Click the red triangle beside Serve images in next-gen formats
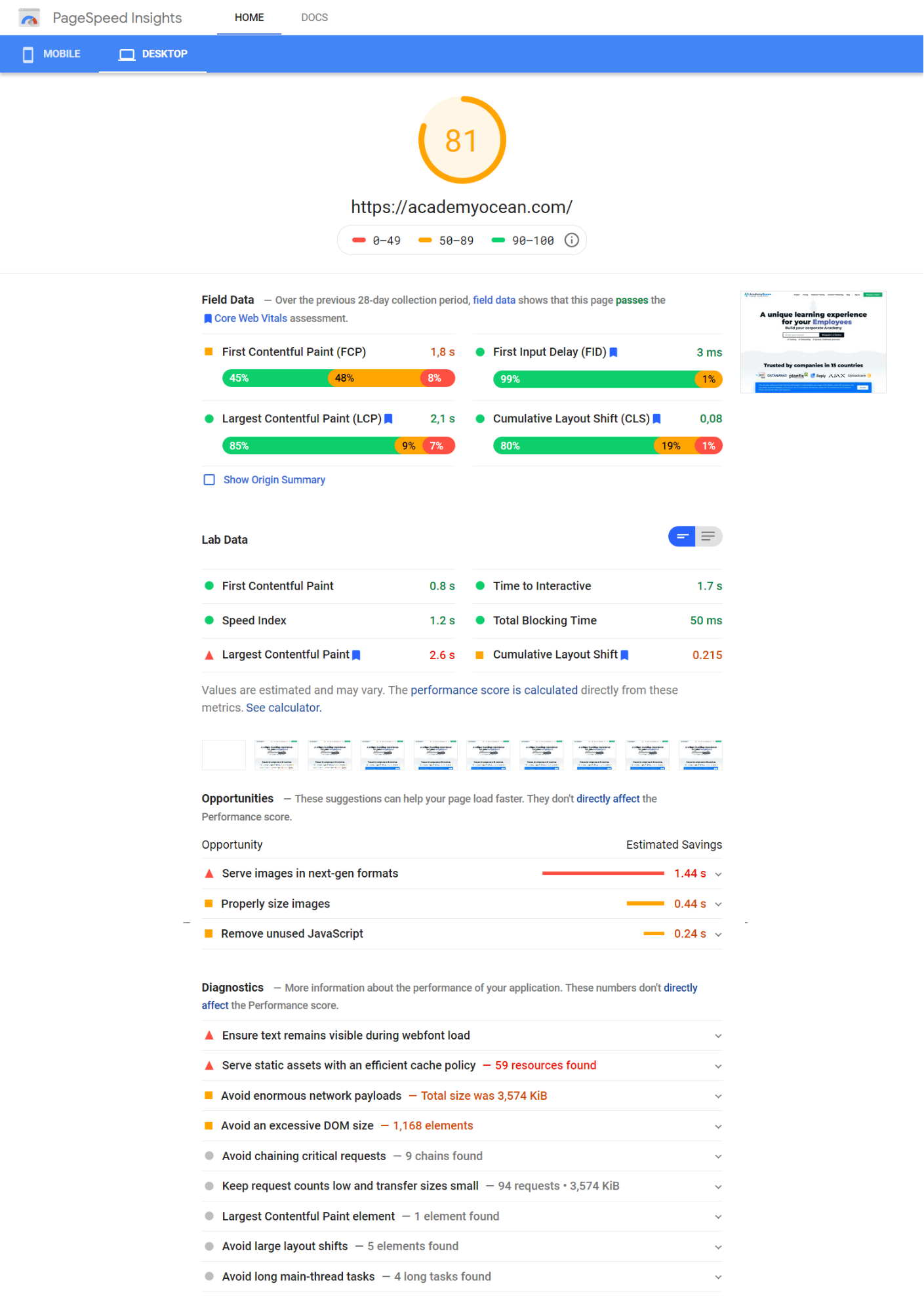 pos(209,874)
